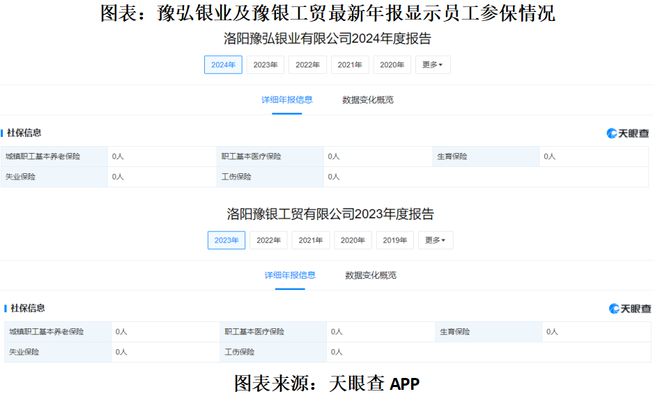Select 2020年 in the 豫弘银业 report year row
The image size is (660, 401).
point(392,65)
